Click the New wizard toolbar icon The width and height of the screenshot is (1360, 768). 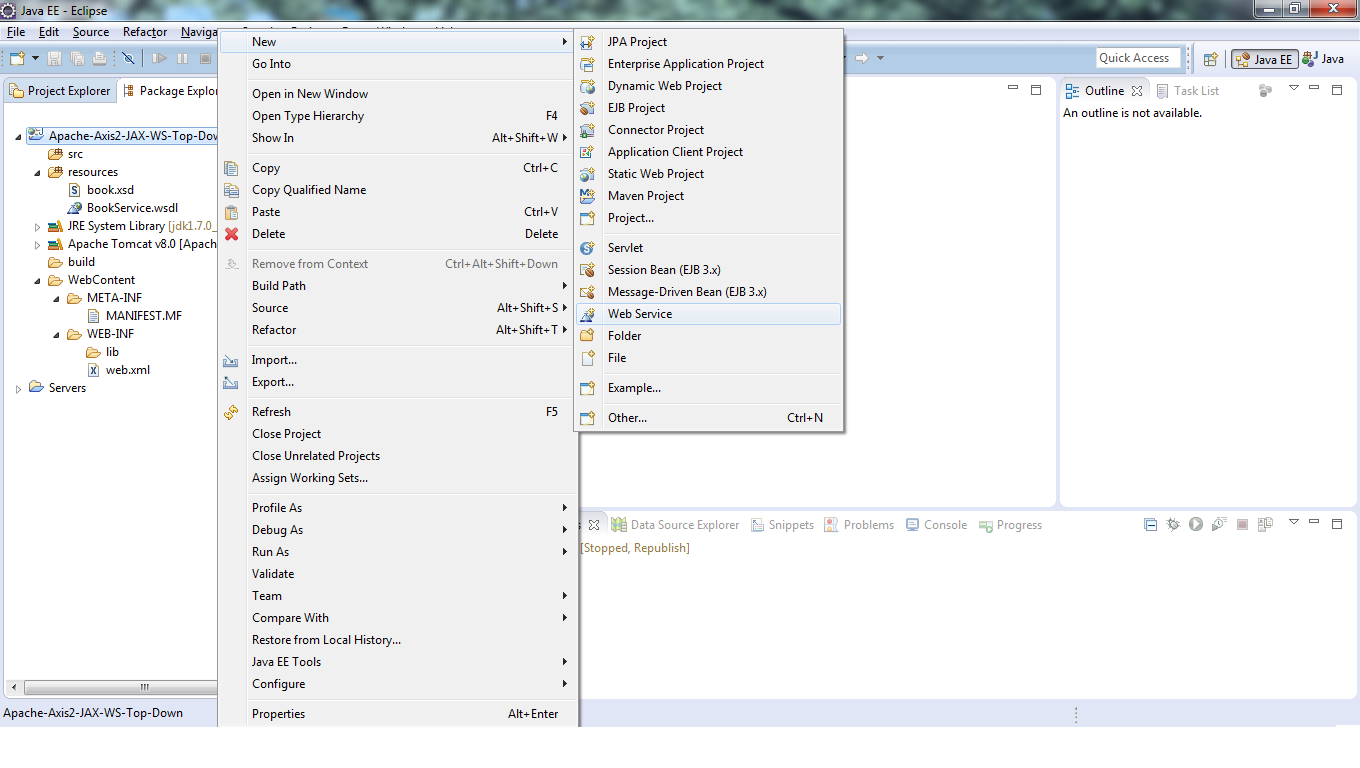16,59
